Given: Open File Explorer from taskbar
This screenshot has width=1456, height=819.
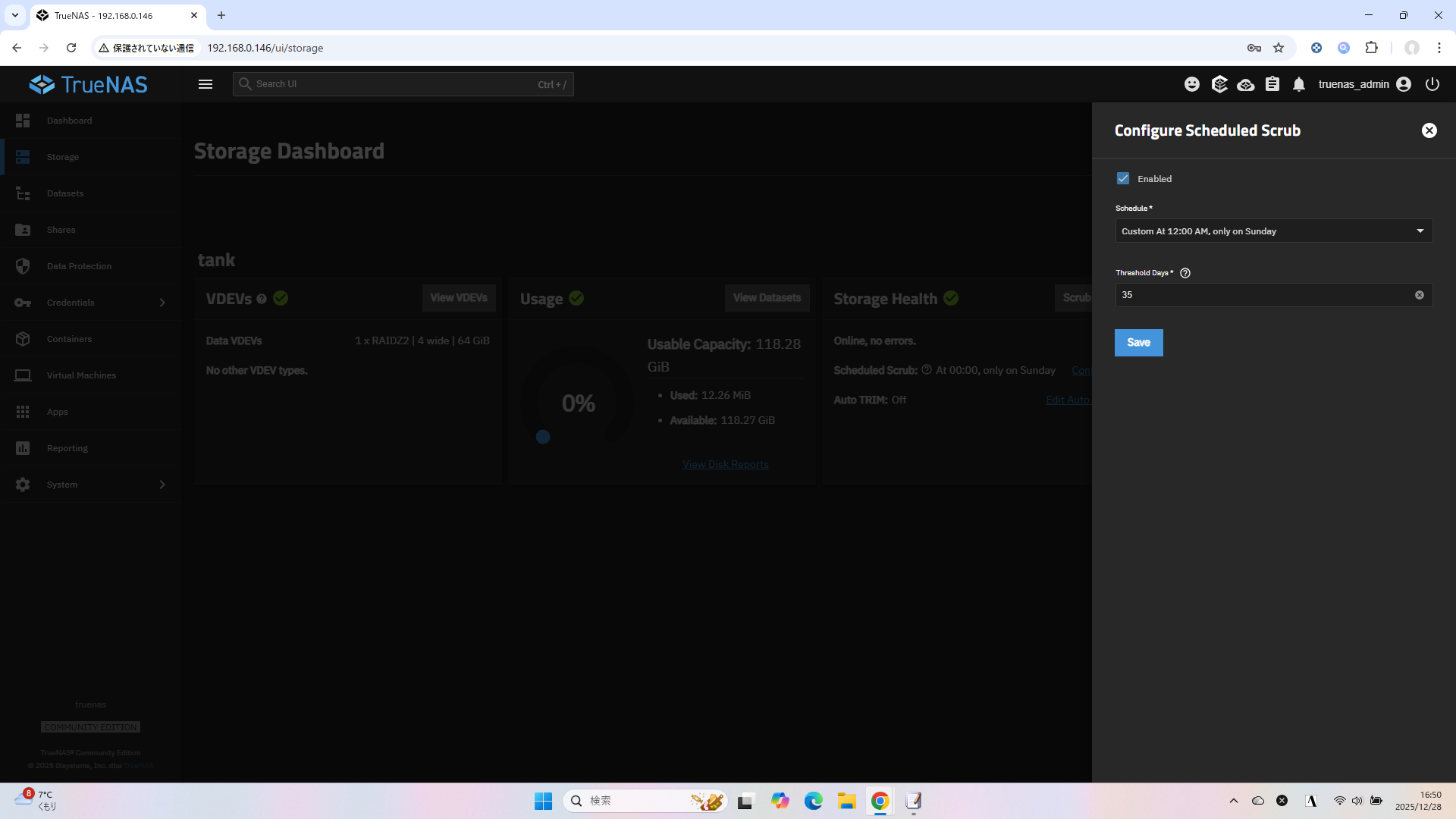Looking at the screenshot, I should [846, 801].
